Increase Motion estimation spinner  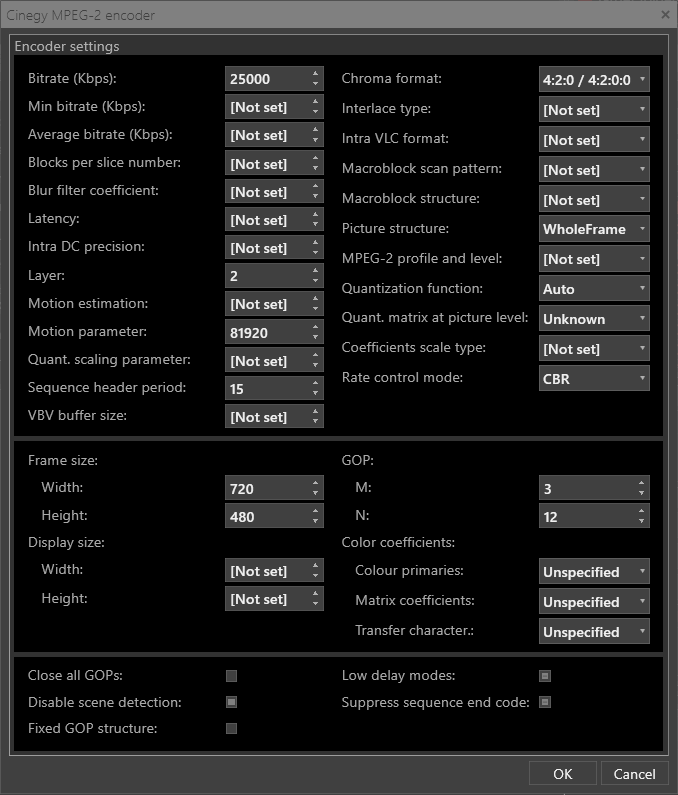(x=315, y=298)
